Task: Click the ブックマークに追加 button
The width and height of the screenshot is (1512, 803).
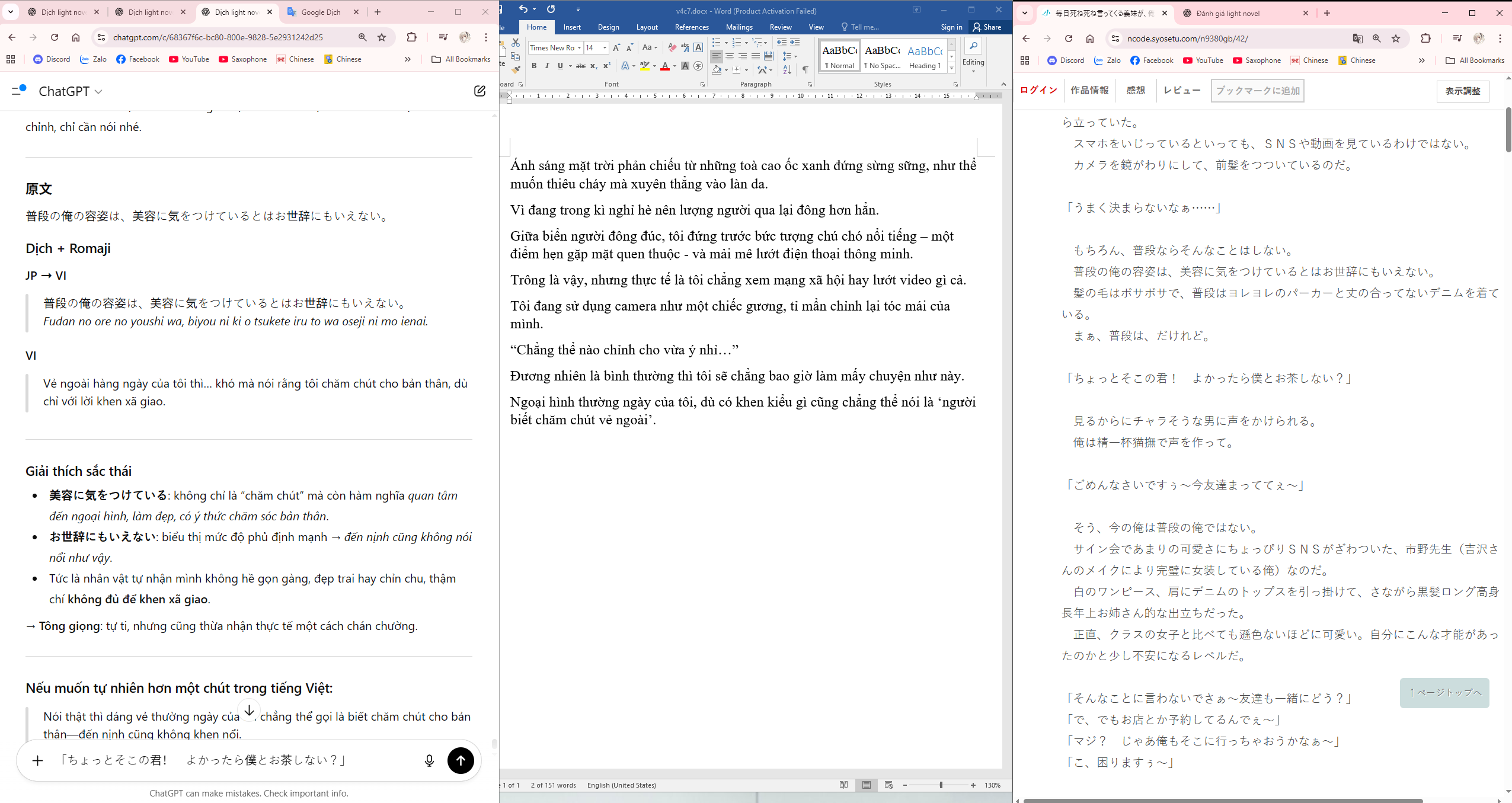Action: point(1257,91)
